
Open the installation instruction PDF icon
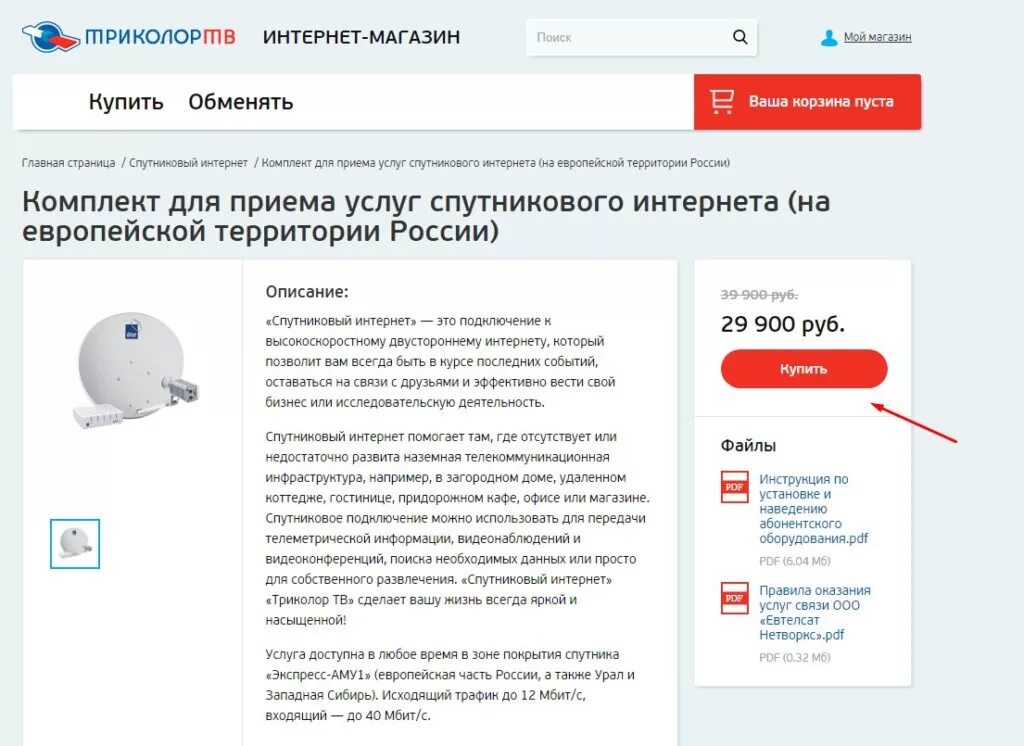pos(735,487)
